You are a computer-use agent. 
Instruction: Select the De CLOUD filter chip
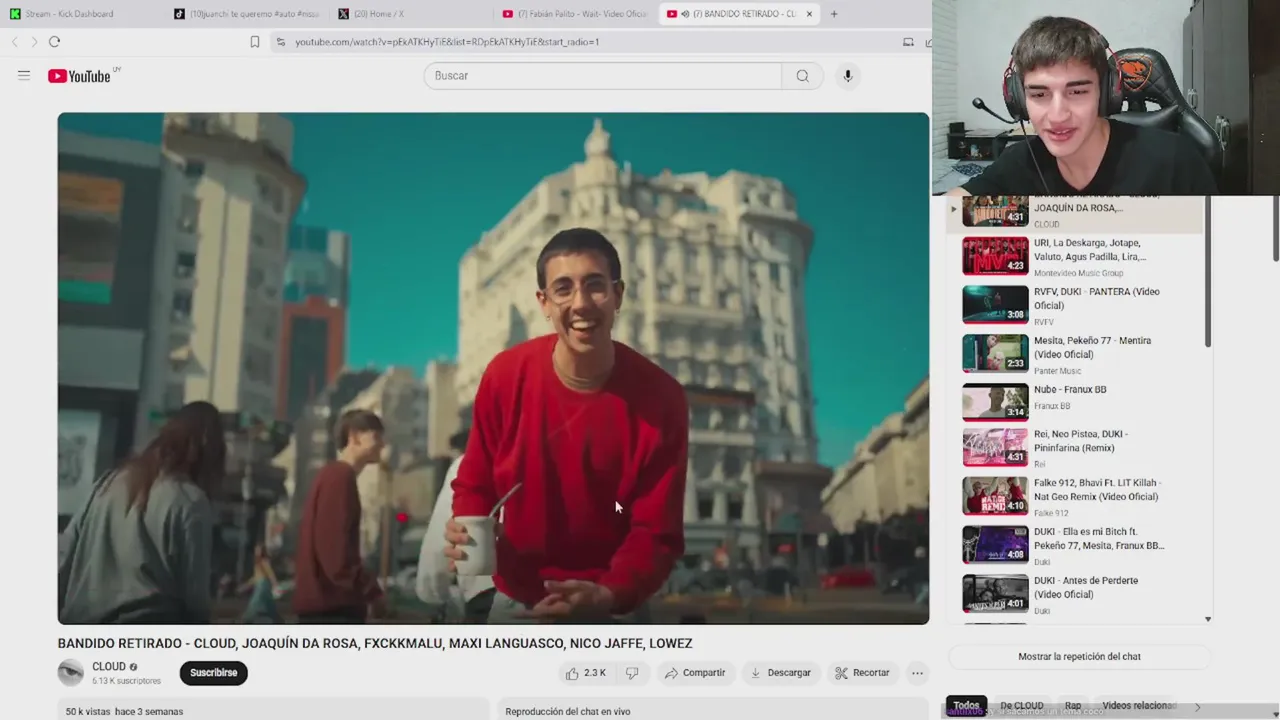1022,705
